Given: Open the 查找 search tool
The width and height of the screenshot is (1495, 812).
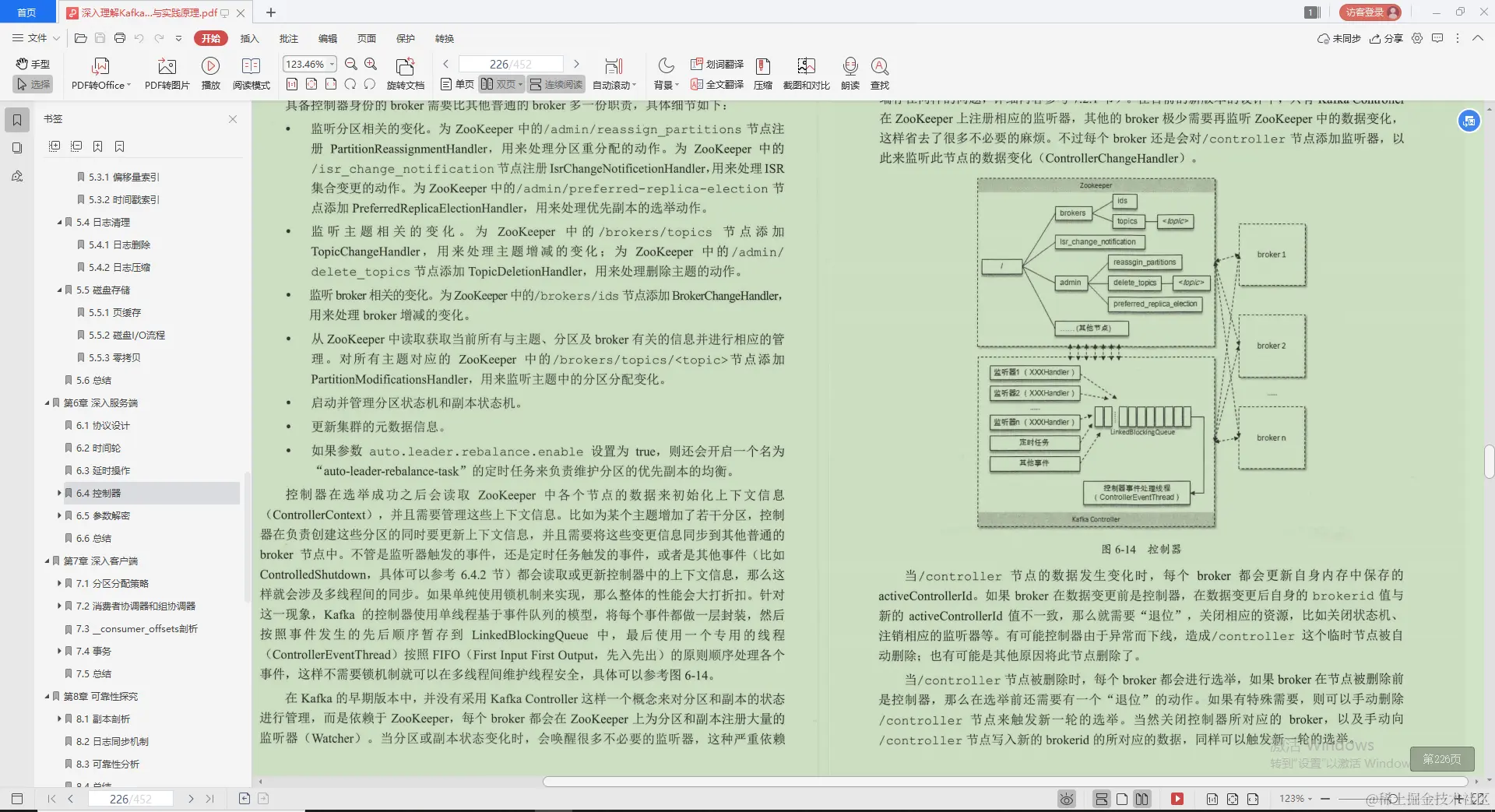Looking at the screenshot, I should tap(879, 74).
